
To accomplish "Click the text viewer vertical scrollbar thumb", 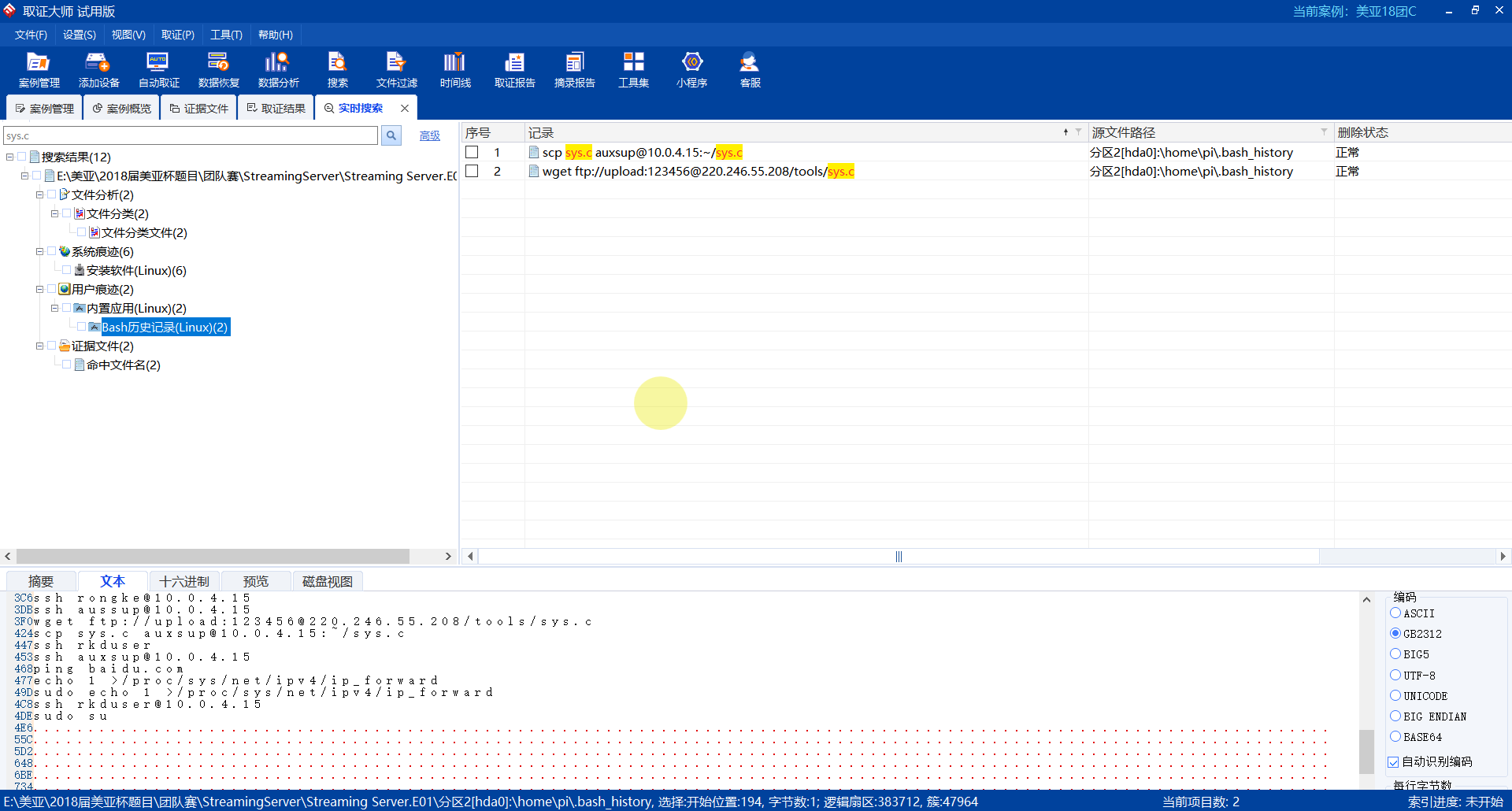I will (x=1366, y=752).
